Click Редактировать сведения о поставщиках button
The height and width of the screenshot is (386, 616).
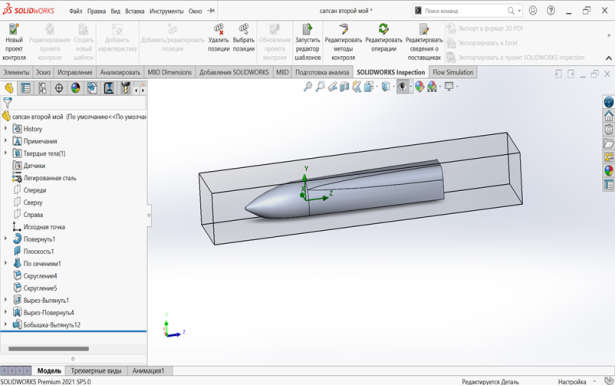coord(424,42)
